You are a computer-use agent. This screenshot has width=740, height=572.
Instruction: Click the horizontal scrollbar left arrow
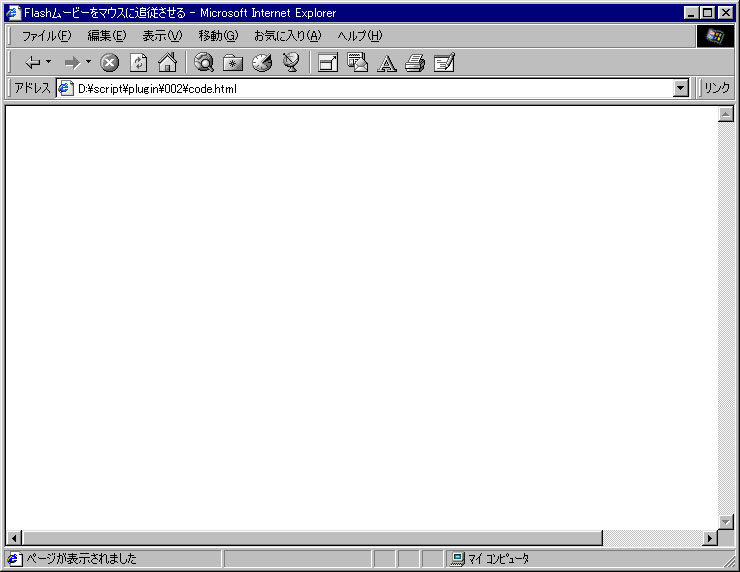point(14,538)
